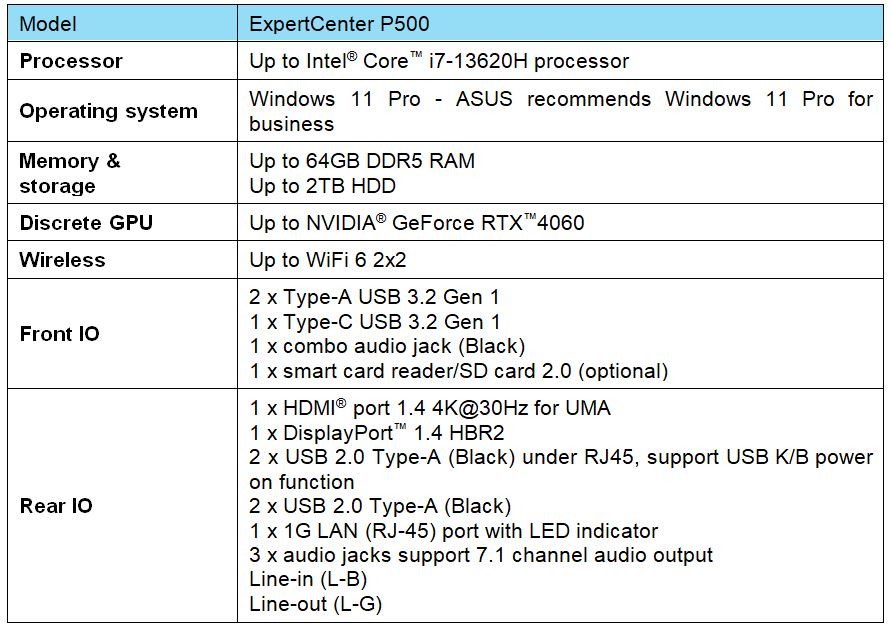This screenshot has width=891, height=628.
Task: Click the NVIDIA GeForce RTX 4060 text
Action: pyautogui.click(x=417, y=223)
